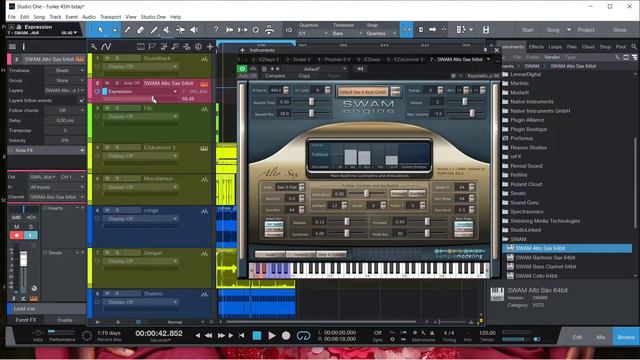Mute the conga track
This screenshot has width=640, height=360.
click(x=107, y=211)
